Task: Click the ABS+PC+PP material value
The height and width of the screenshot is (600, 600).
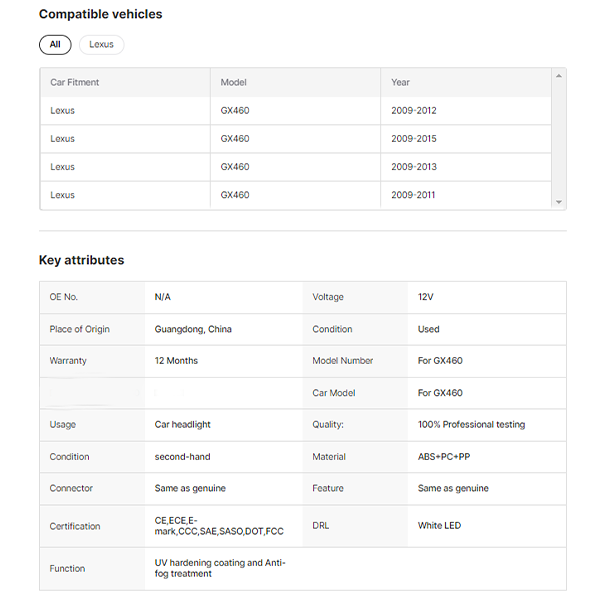Action: (444, 457)
